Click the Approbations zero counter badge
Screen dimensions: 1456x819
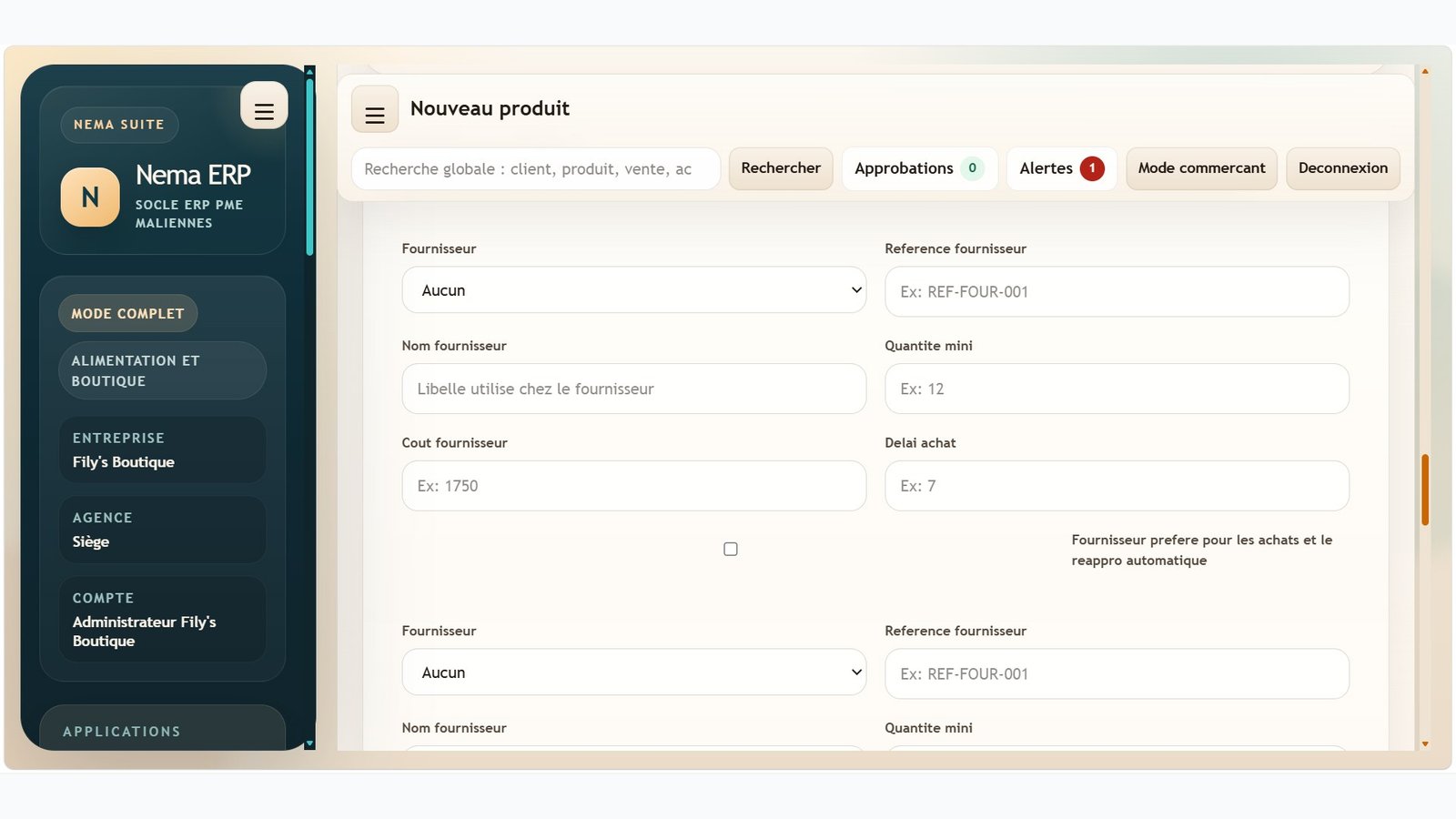pos(972,168)
